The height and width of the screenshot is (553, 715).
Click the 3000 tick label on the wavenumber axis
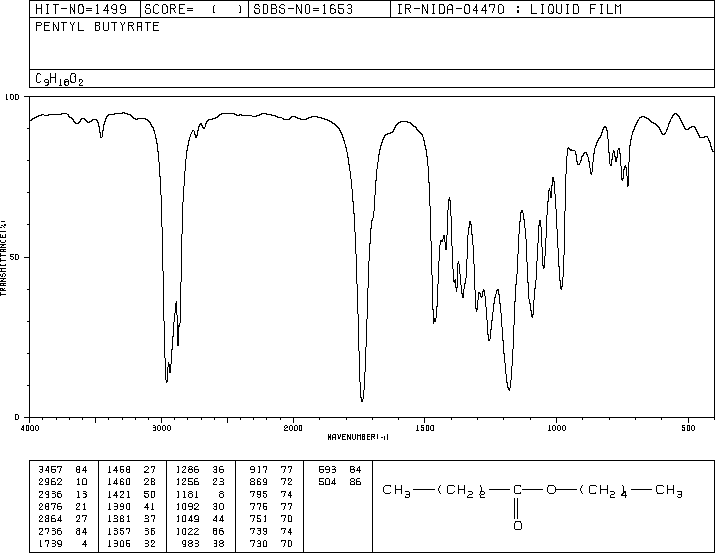click(x=161, y=428)
